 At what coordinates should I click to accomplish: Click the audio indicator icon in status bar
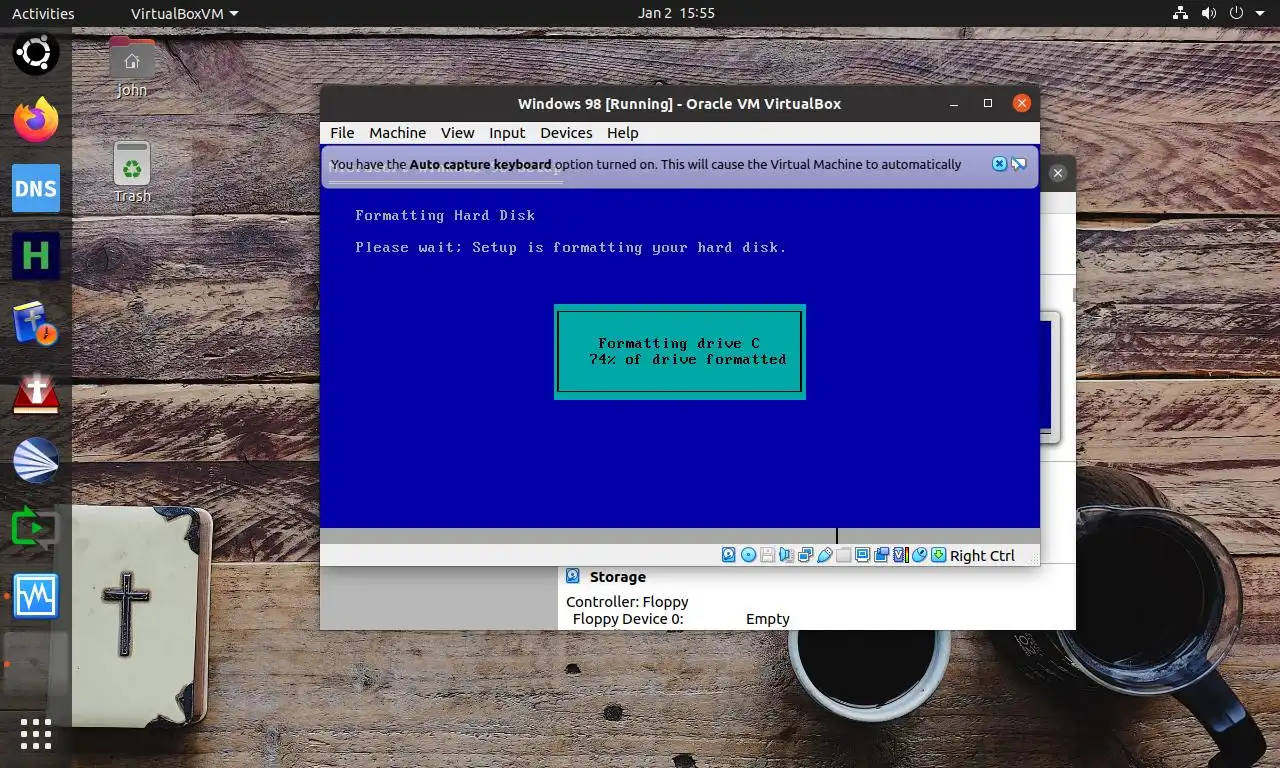pos(787,555)
